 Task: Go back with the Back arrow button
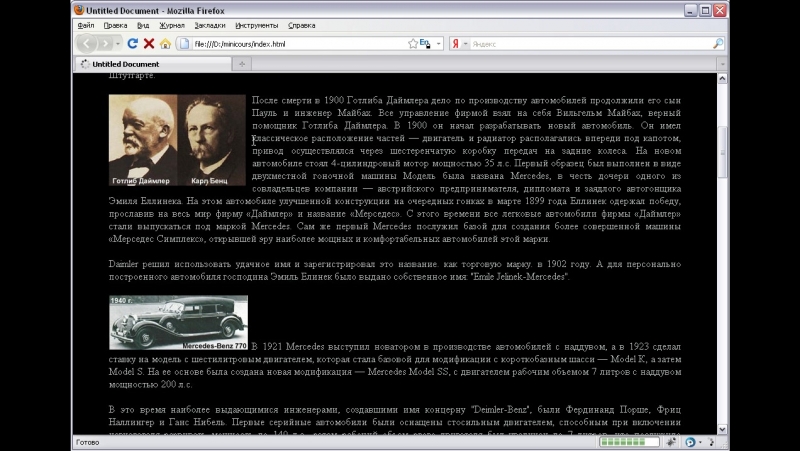click(x=87, y=44)
